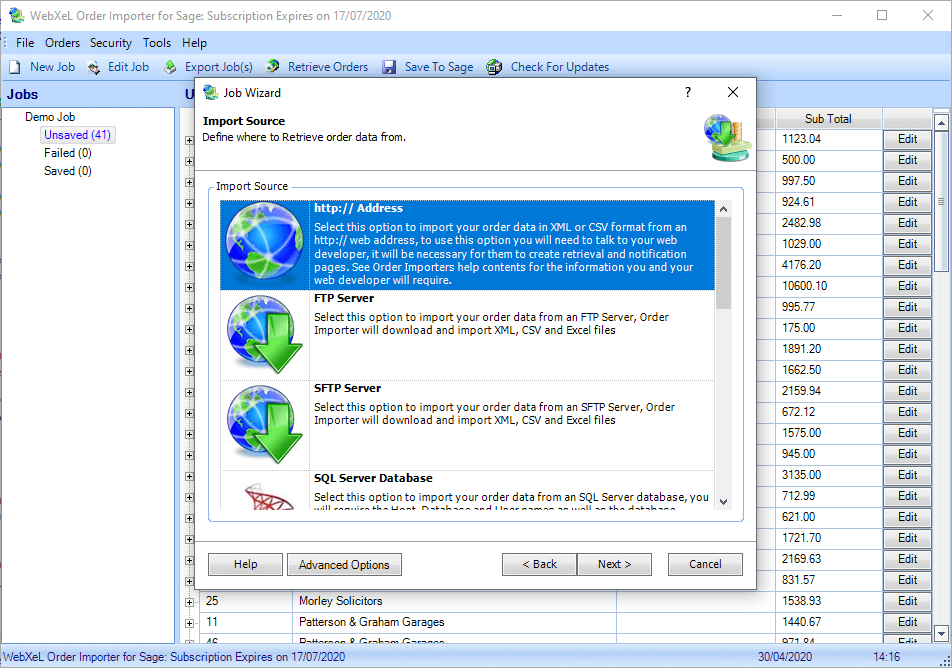
Task: Click the status bar date 30/04/2020
Action: tap(784, 657)
